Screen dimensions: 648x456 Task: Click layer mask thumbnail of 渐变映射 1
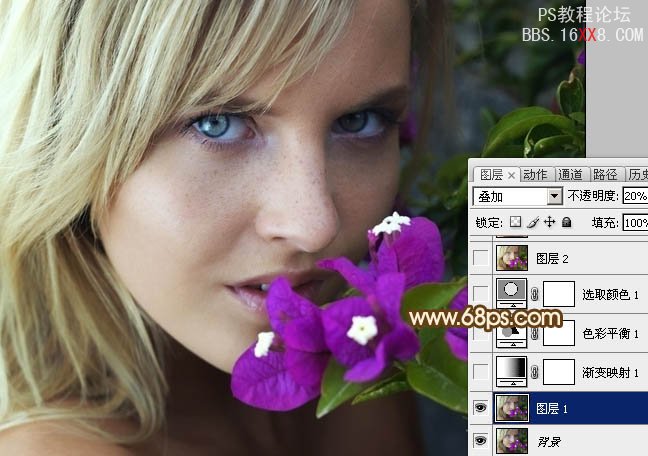click(x=559, y=372)
